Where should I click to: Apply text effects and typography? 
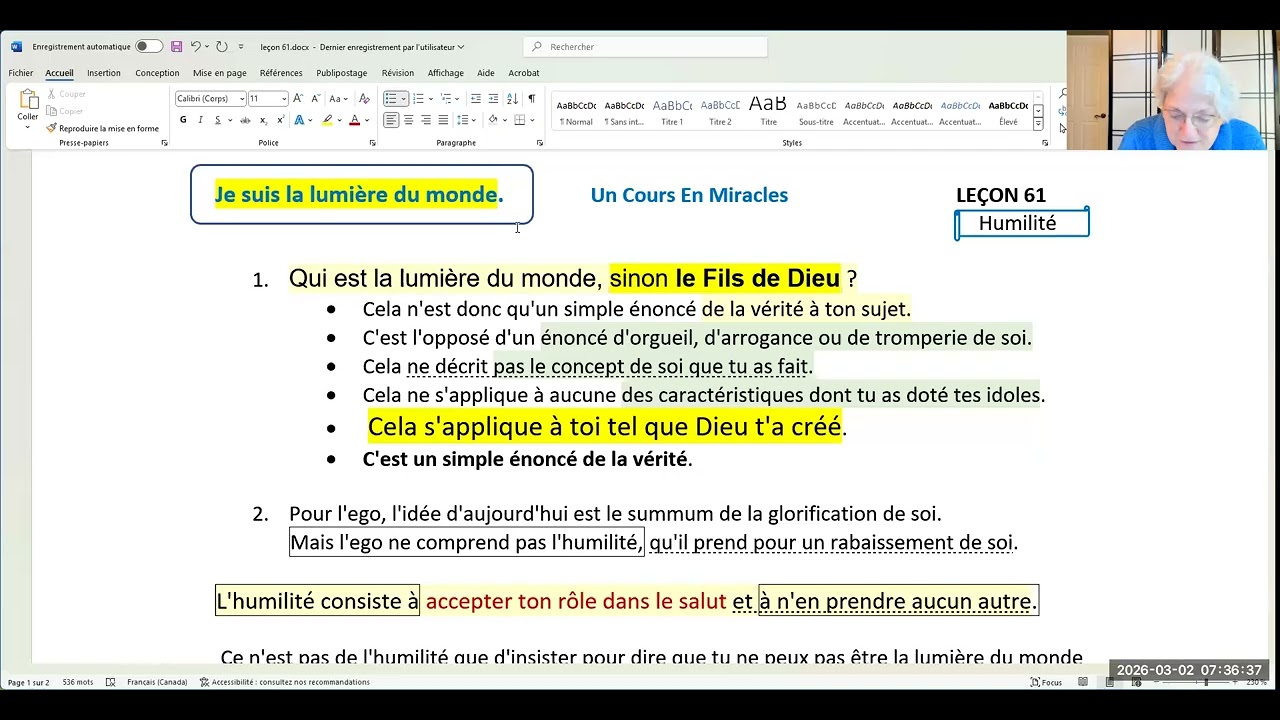click(298, 120)
